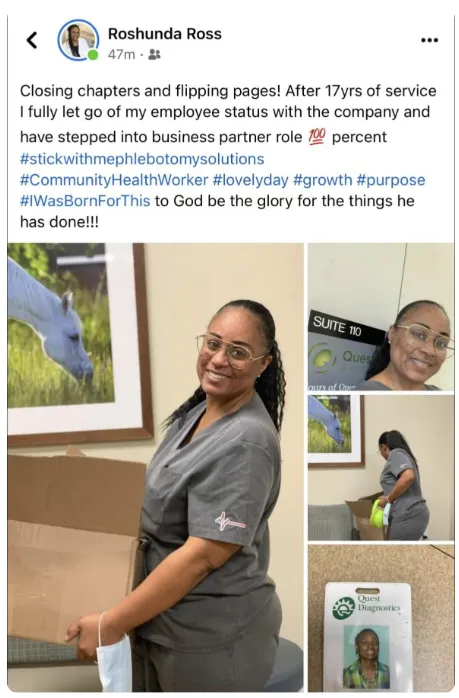The image size is (459, 698).
Task: Select the #growth hashtag
Action: click(x=323, y=180)
